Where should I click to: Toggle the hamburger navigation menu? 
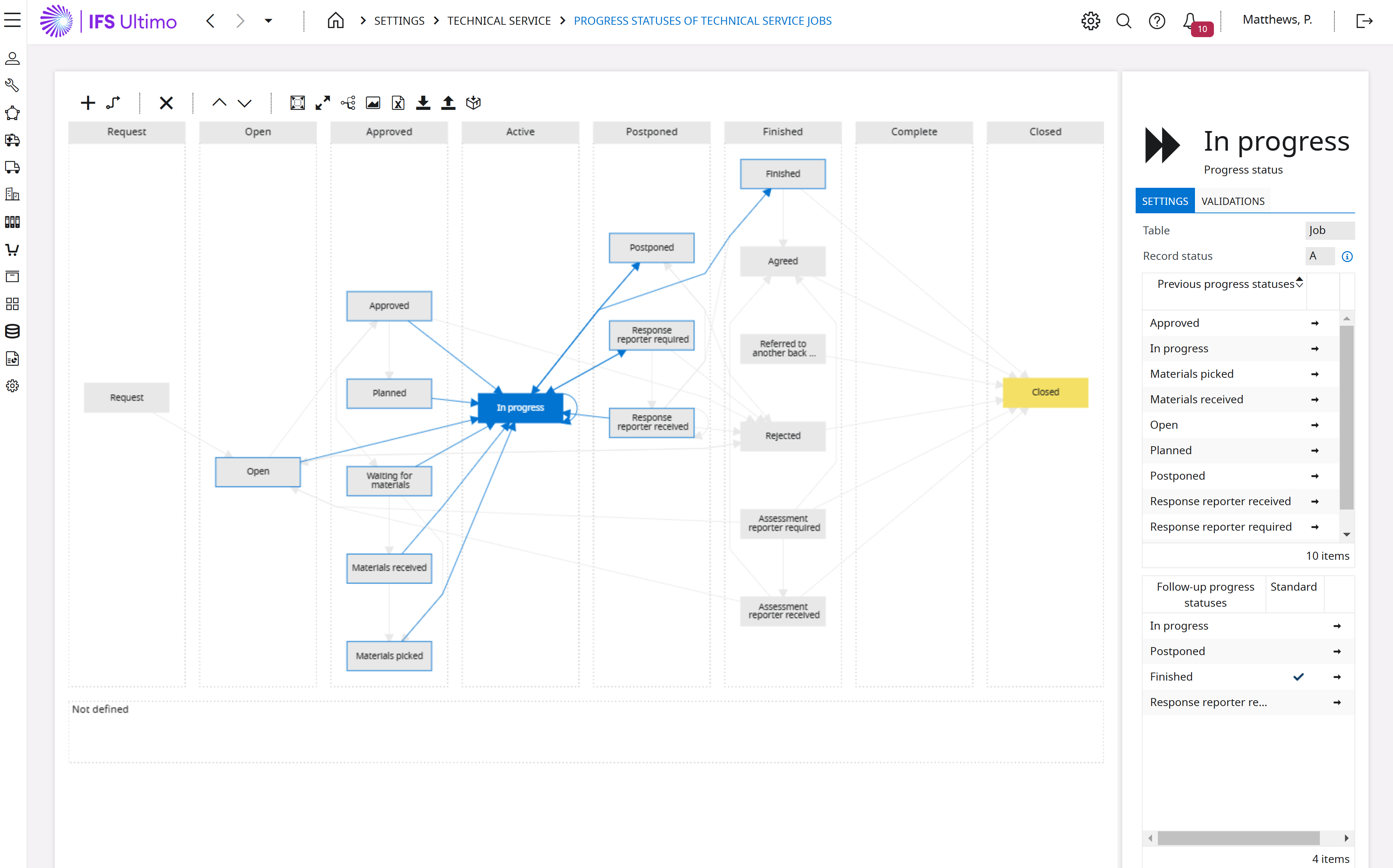12,21
